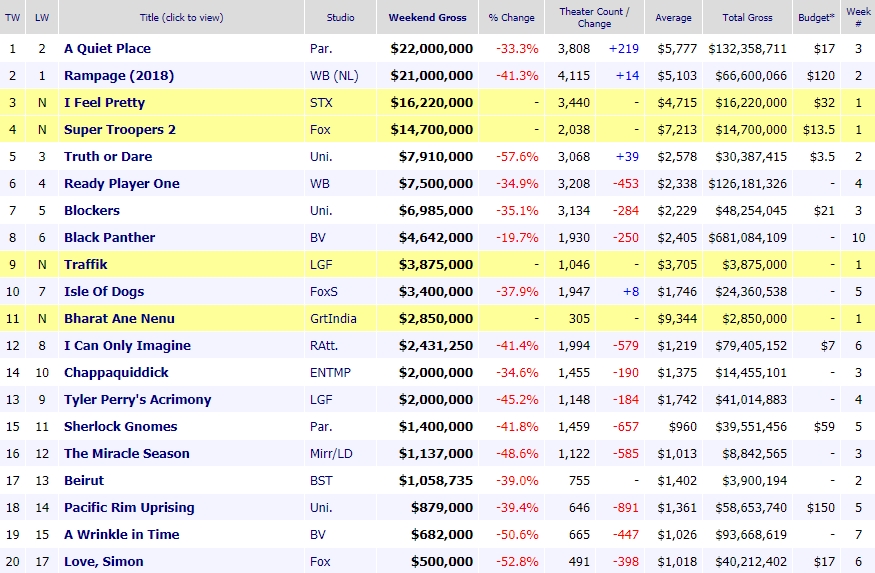Open the FoxS studio link

(324, 291)
